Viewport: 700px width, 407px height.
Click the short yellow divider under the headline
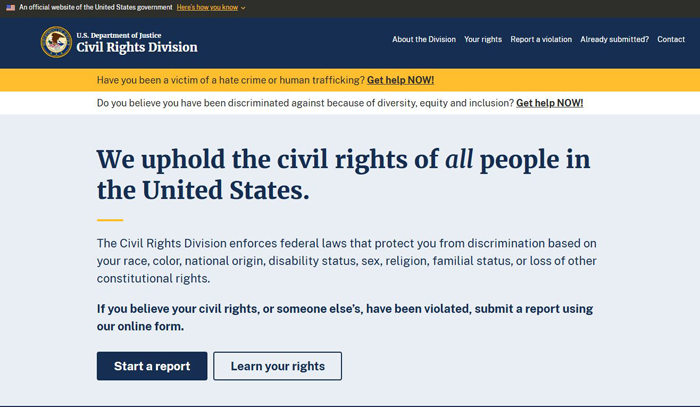click(x=110, y=220)
